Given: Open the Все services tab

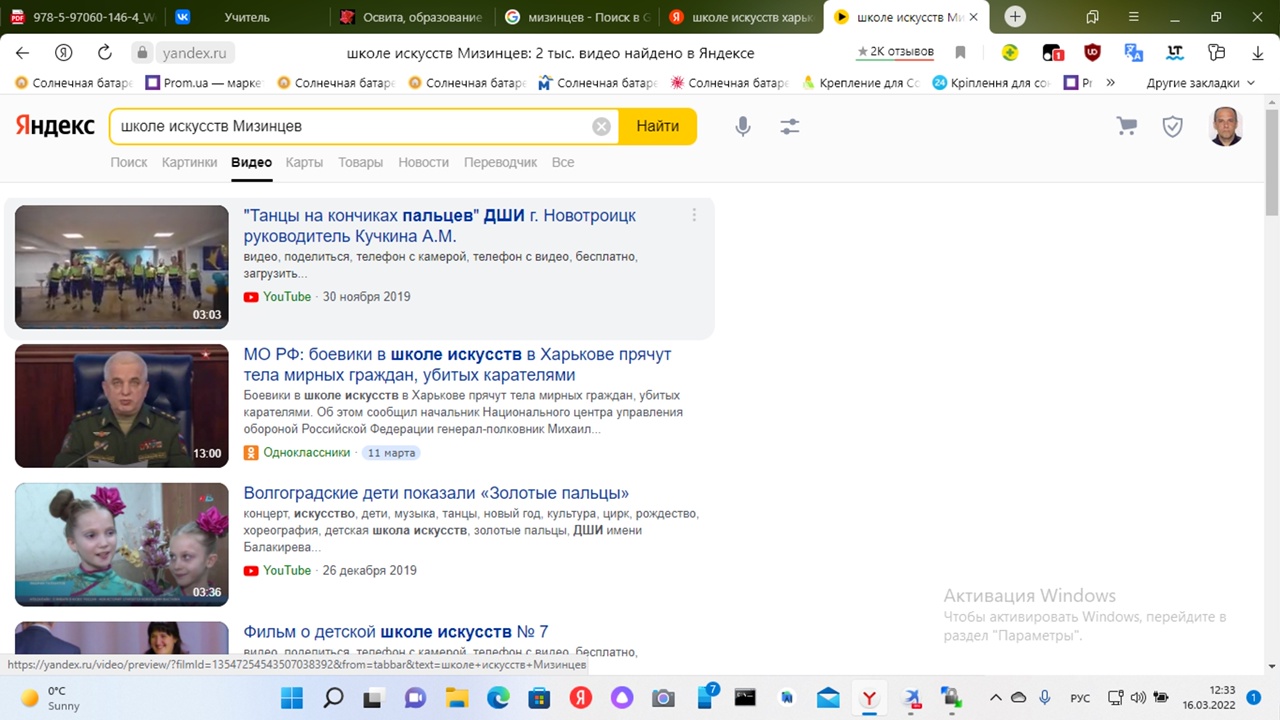Looking at the screenshot, I should coord(563,162).
